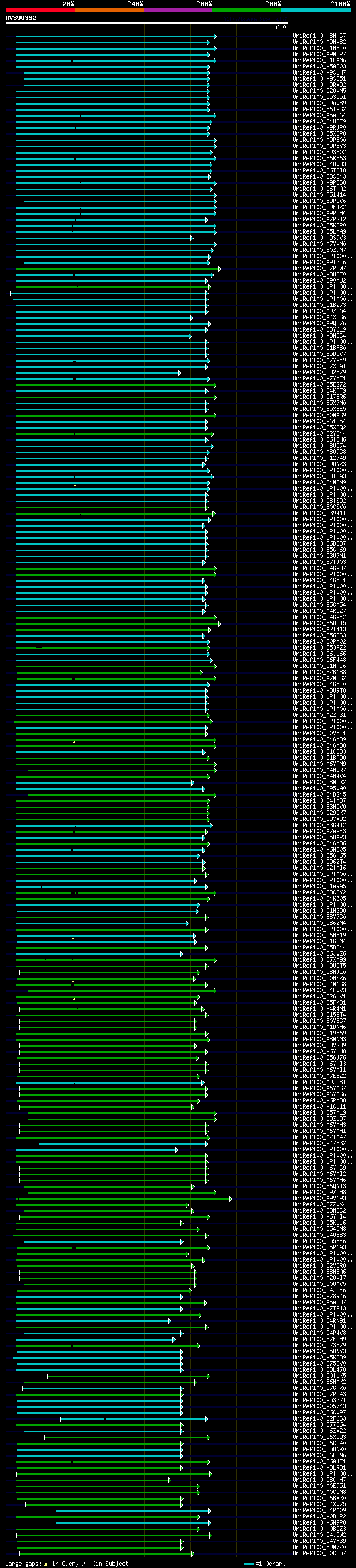Select hit label UniRef100_B4UWB3

pyautogui.click(x=319, y=164)
